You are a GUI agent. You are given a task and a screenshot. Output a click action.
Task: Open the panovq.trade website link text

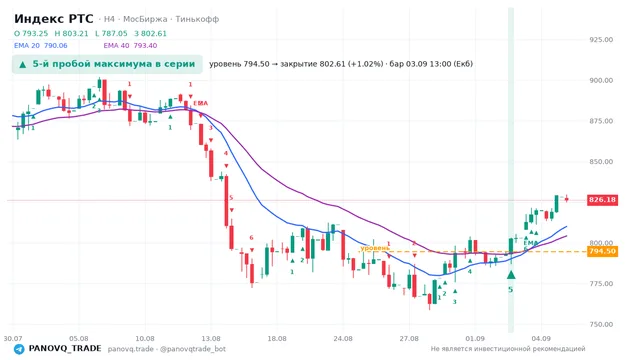131,349
